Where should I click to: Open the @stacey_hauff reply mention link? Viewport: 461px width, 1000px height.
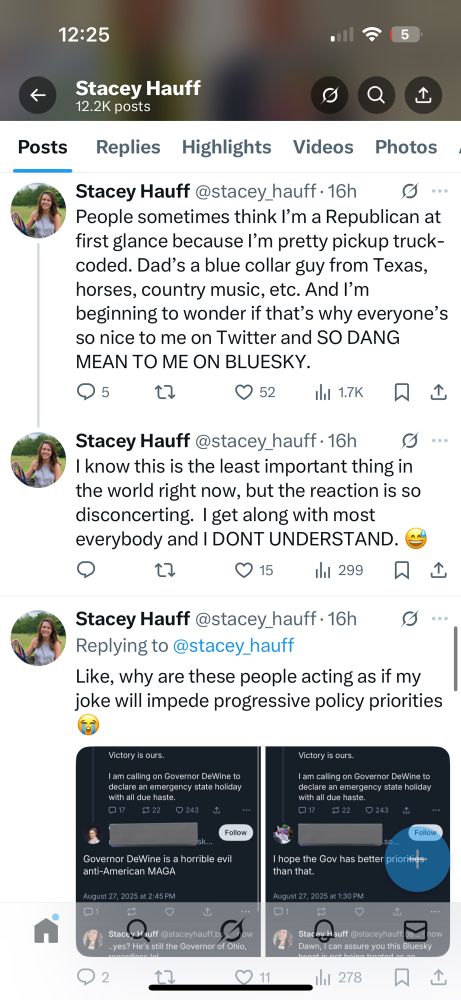233,645
